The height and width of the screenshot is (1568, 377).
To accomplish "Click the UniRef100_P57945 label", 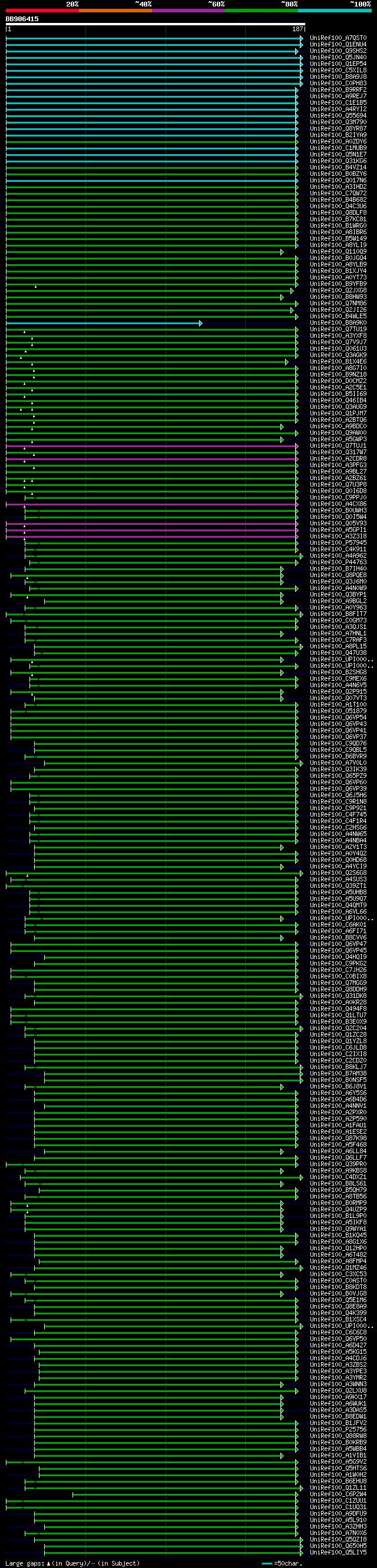I will coord(338,543).
